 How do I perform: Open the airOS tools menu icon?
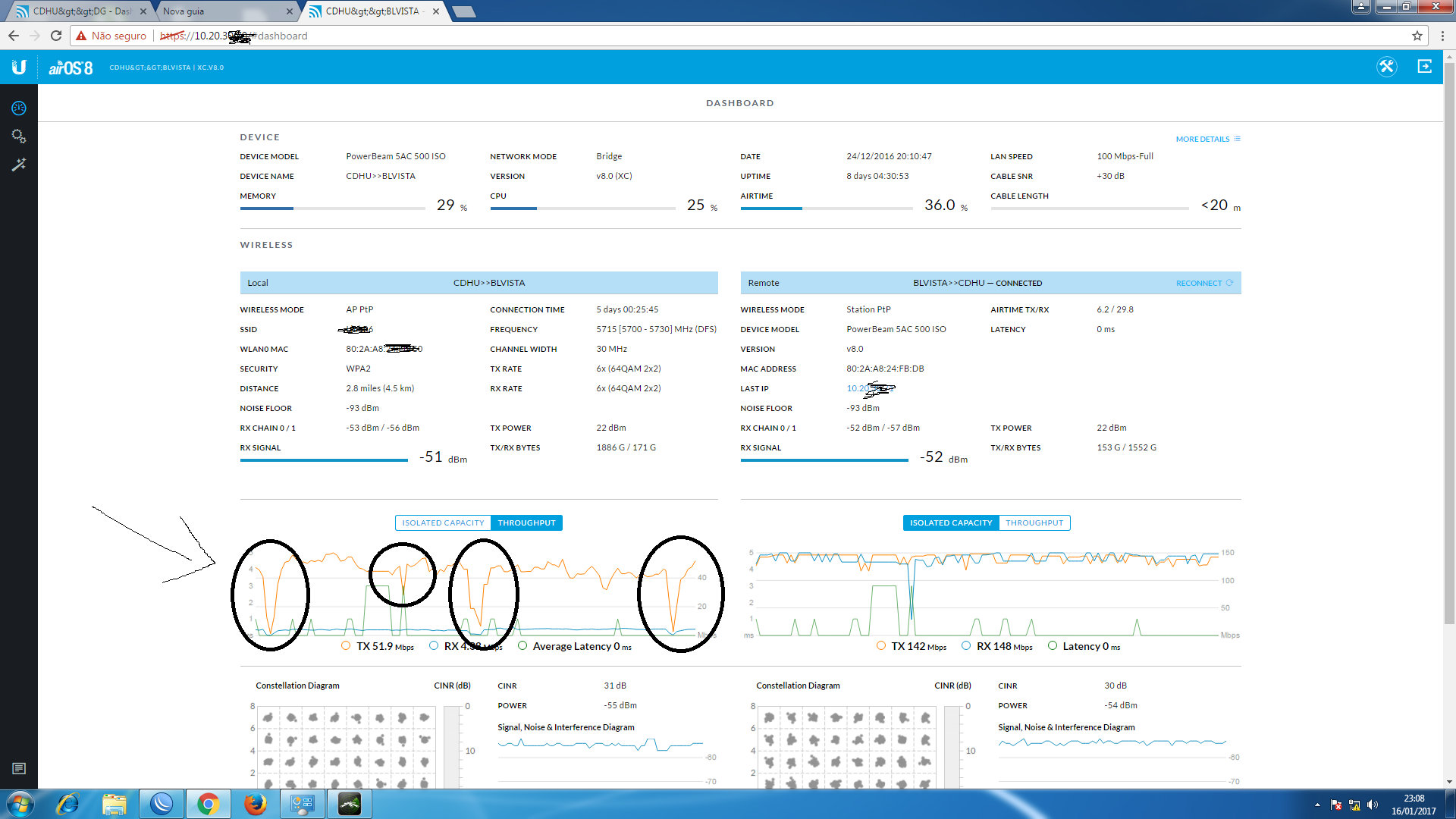coord(1386,67)
